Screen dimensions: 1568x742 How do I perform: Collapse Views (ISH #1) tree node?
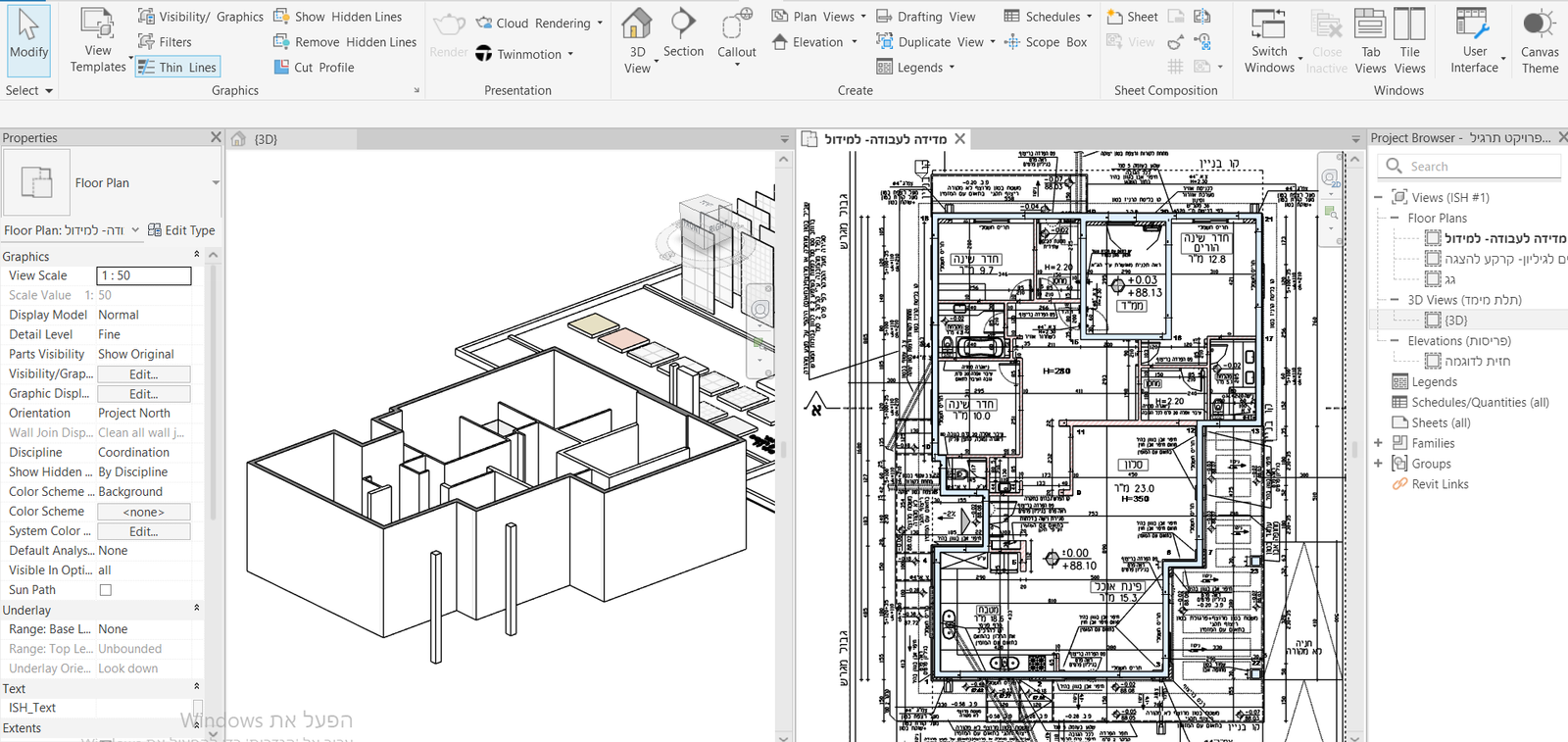coord(1378,197)
